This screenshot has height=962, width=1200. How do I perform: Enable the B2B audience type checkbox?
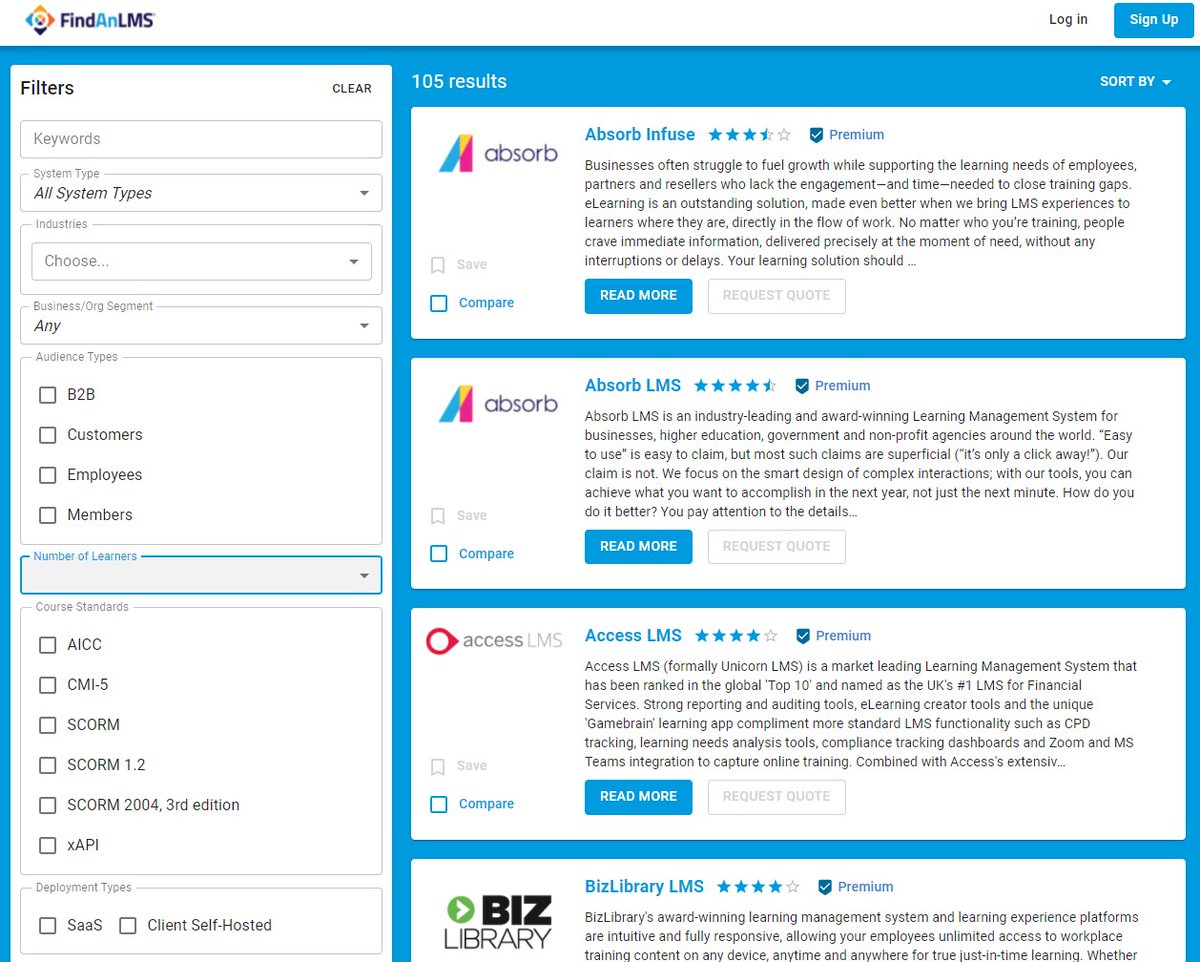[x=47, y=395]
